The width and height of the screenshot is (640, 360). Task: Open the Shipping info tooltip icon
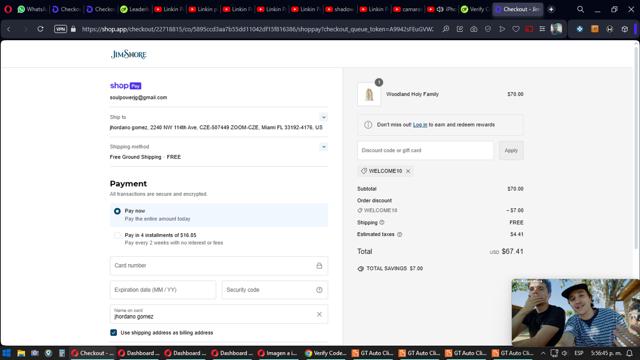pyautogui.click(x=382, y=222)
